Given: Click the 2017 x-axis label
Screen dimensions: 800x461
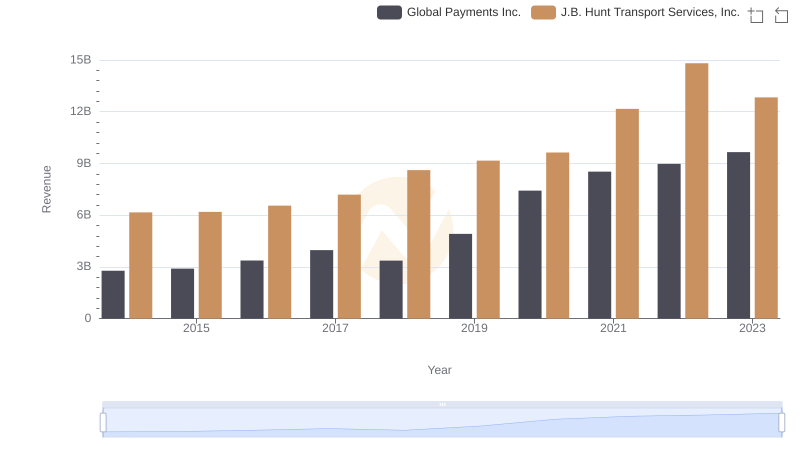Looking at the screenshot, I should pyautogui.click(x=335, y=328).
